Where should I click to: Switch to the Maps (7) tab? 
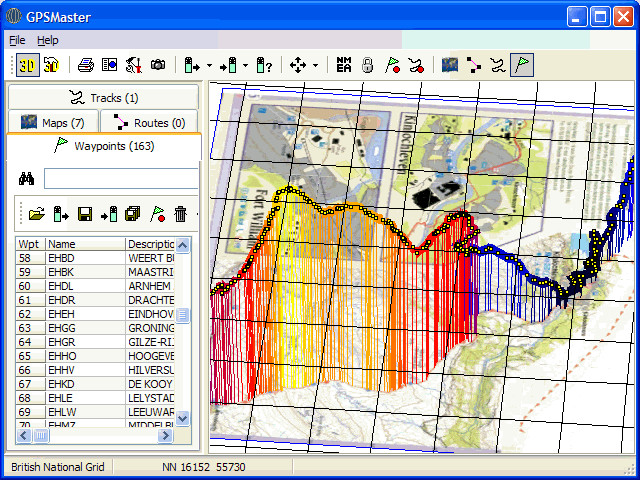[x=53, y=122]
